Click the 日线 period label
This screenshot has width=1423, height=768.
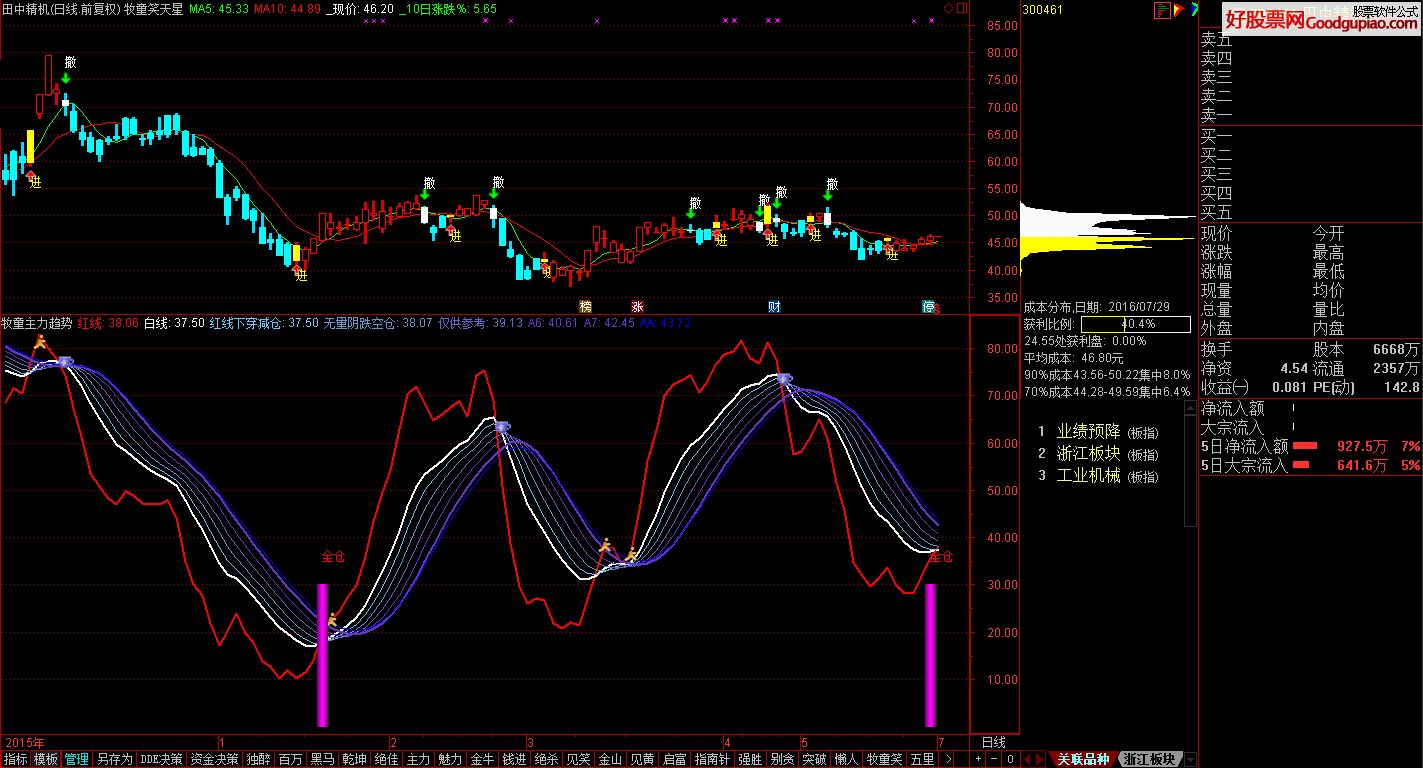tap(993, 743)
